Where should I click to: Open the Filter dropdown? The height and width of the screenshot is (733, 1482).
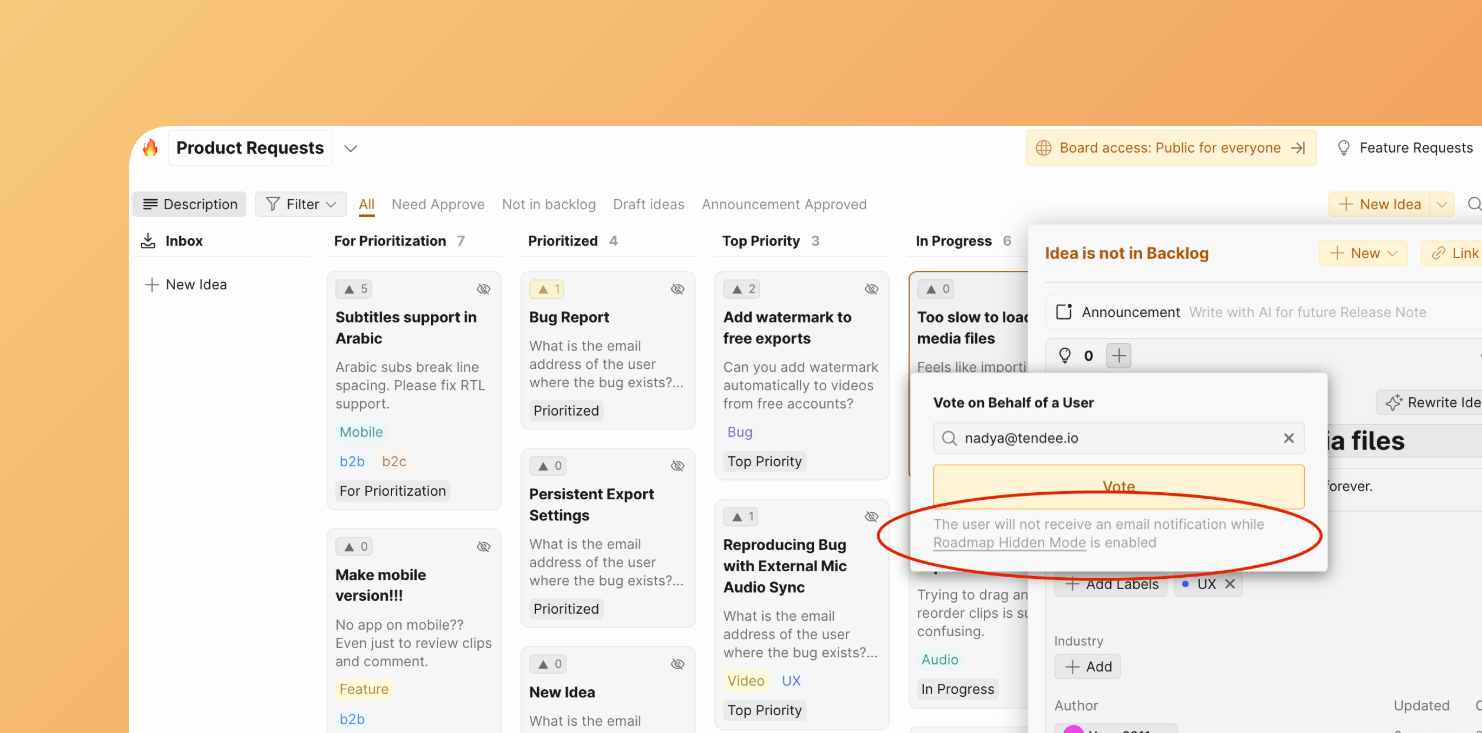301,204
